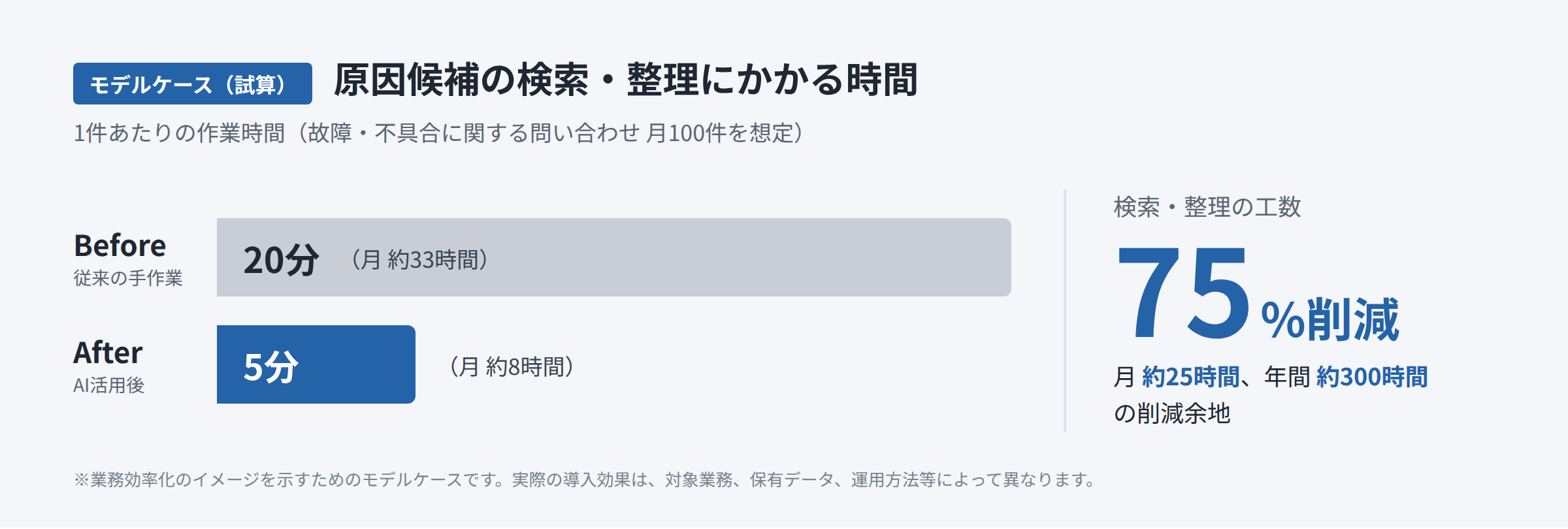Click the 約300時間 highlighted text

pyautogui.click(x=1372, y=377)
